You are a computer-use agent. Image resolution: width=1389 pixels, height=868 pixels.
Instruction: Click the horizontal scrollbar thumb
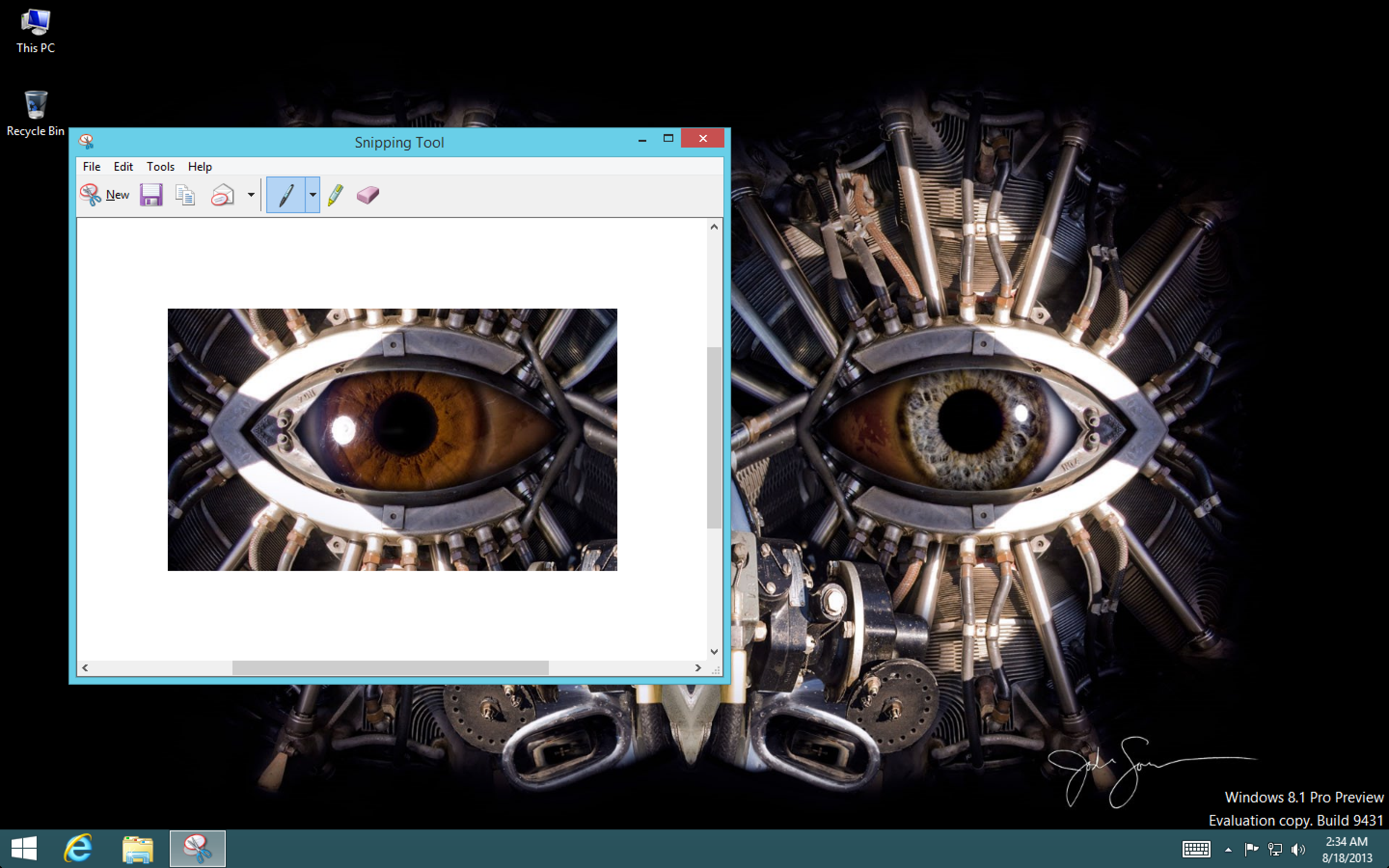(390, 668)
